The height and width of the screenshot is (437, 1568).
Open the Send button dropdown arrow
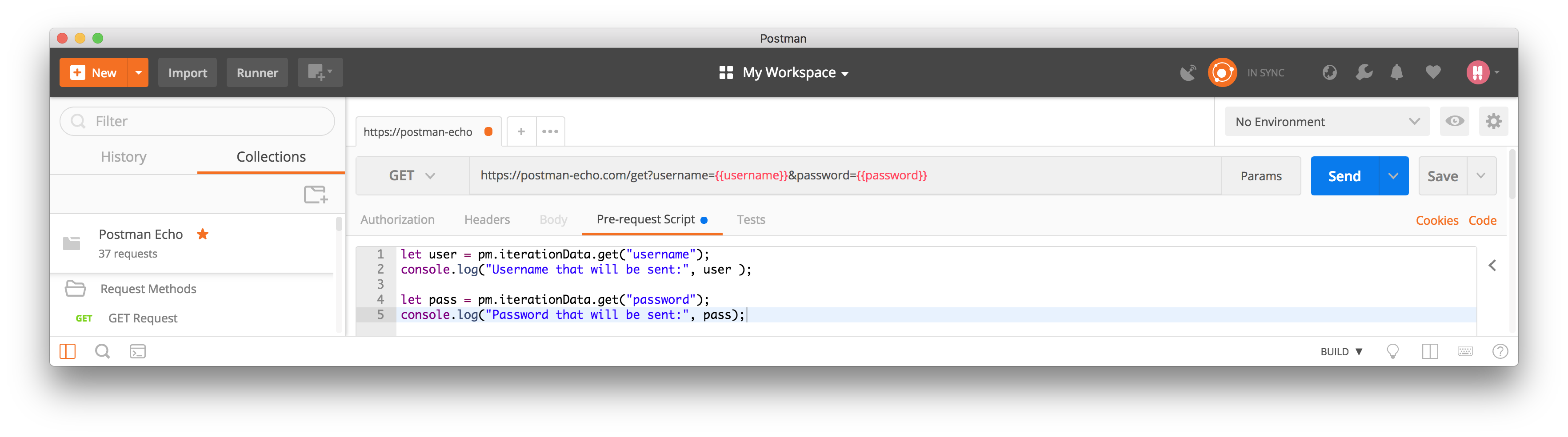1393,176
